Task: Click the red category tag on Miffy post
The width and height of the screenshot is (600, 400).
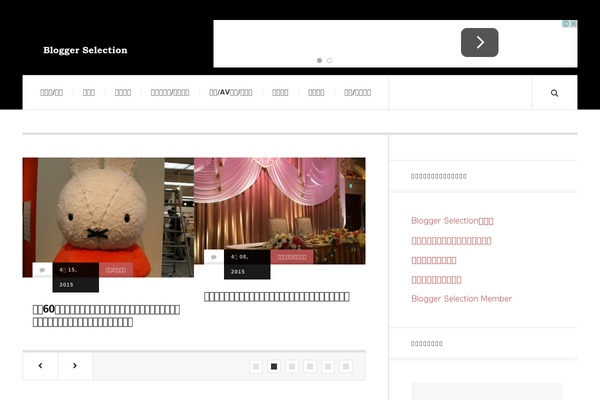Action: [x=116, y=270]
